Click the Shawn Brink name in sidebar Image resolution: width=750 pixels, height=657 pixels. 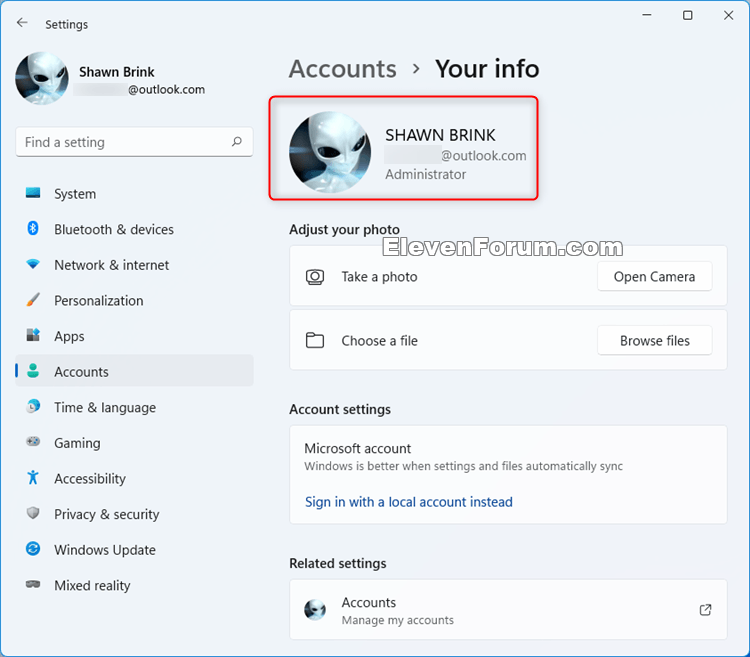click(117, 72)
